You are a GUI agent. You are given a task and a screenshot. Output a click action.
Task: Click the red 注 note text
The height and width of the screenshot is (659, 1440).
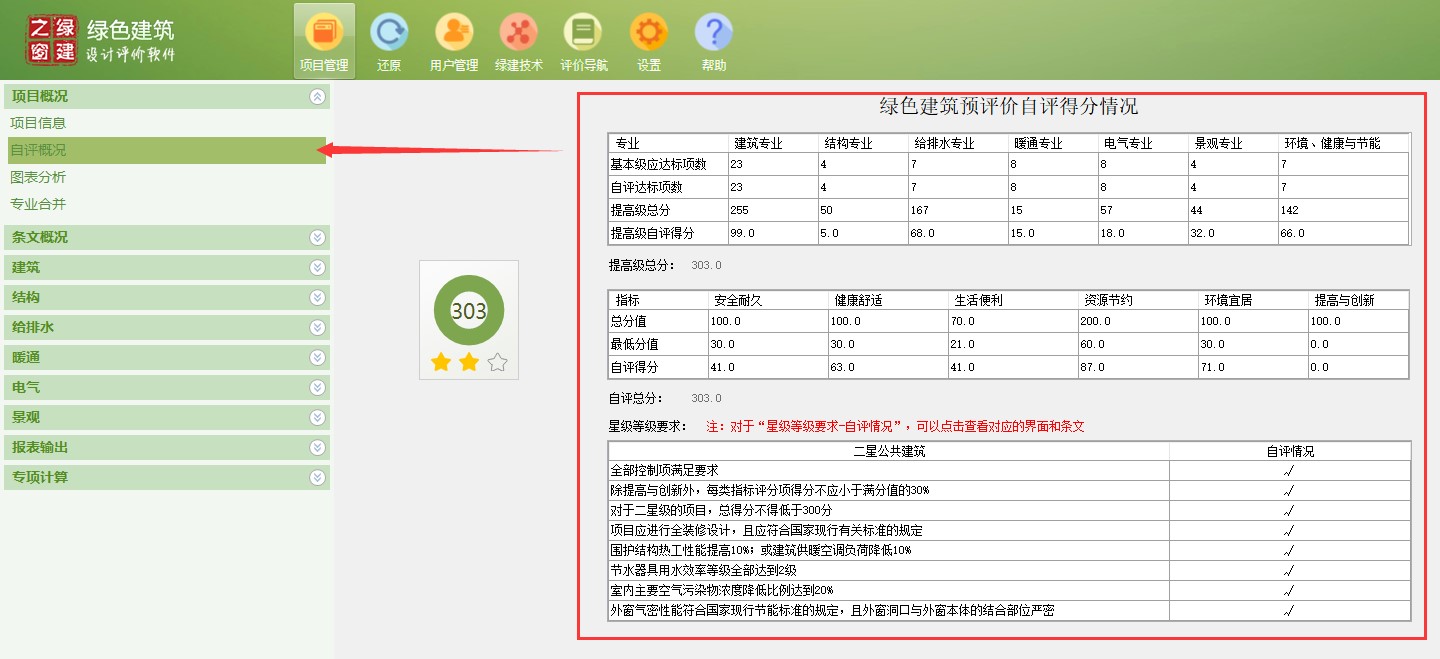click(x=895, y=426)
